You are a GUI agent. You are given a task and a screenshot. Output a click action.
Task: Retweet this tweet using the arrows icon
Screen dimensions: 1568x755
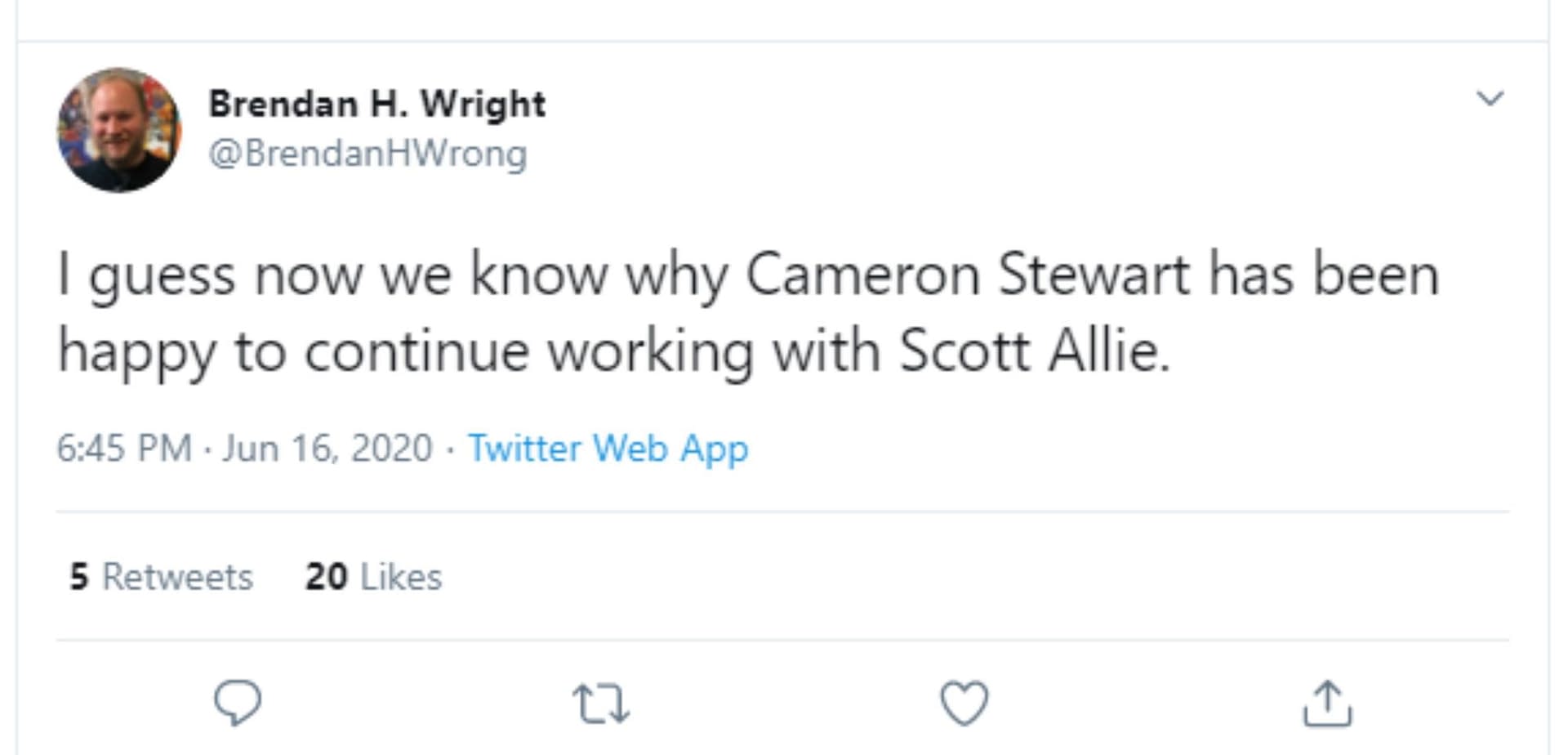coord(601,704)
